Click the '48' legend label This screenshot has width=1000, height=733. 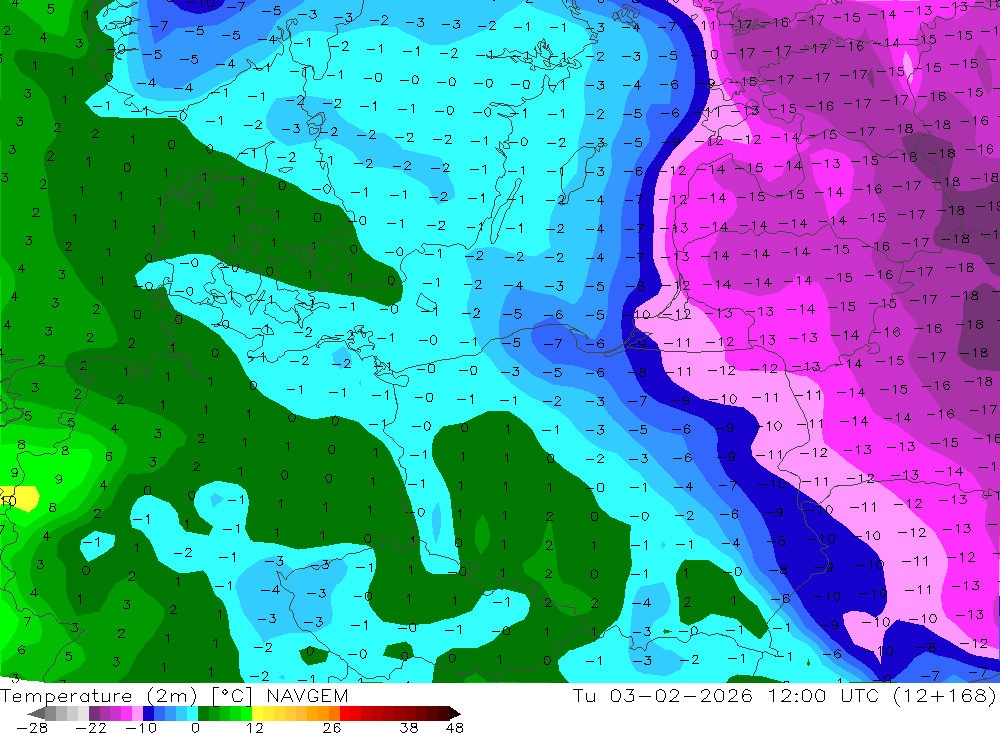(455, 727)
